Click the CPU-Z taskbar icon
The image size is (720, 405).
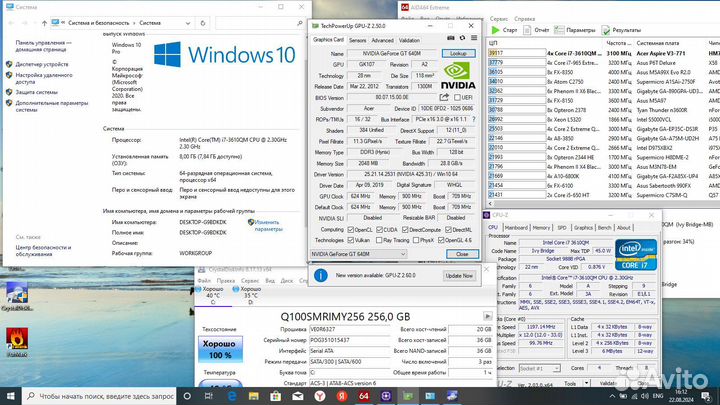(386, 396)
